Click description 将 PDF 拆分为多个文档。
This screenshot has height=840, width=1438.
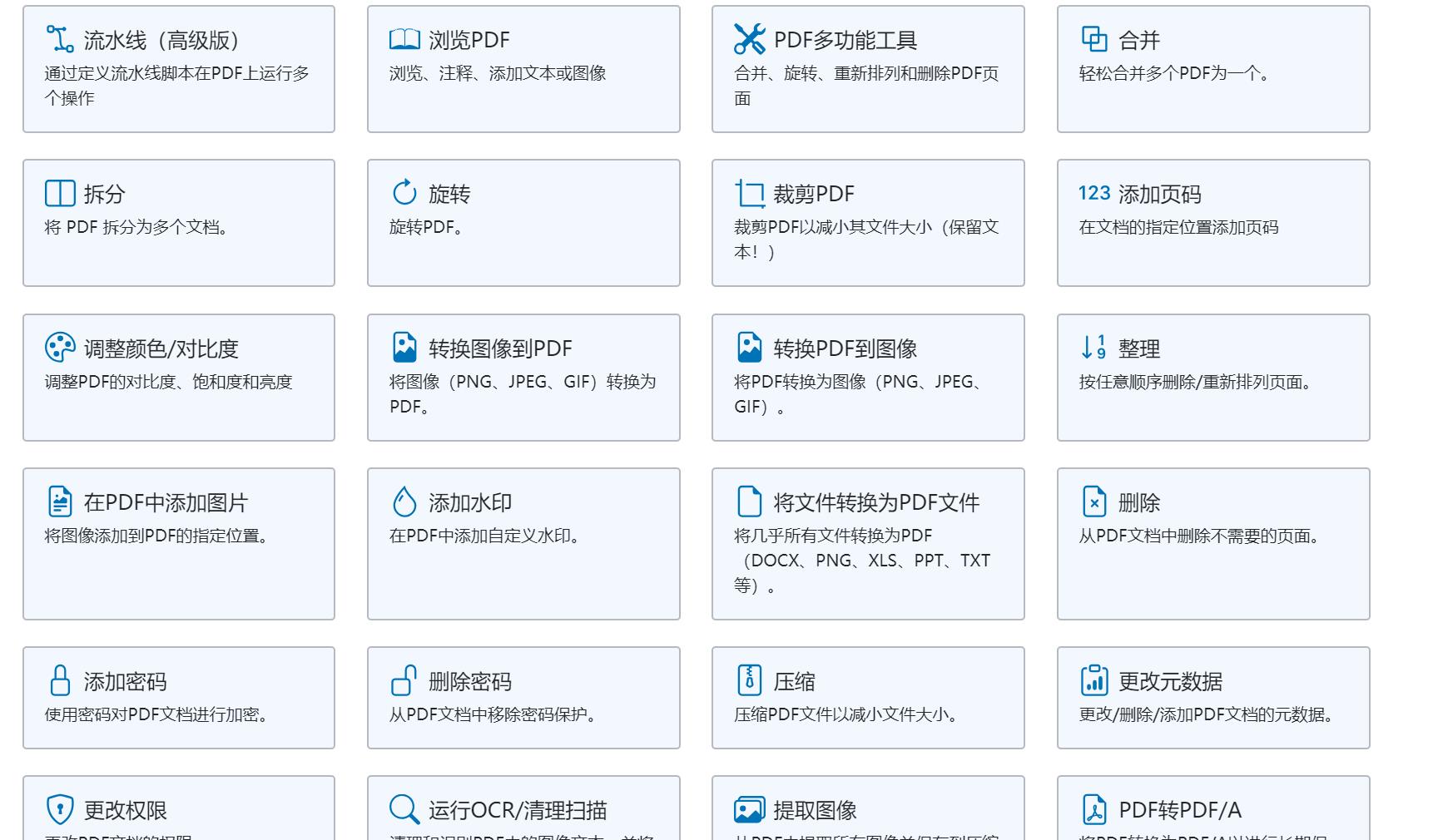click(139, 227)
